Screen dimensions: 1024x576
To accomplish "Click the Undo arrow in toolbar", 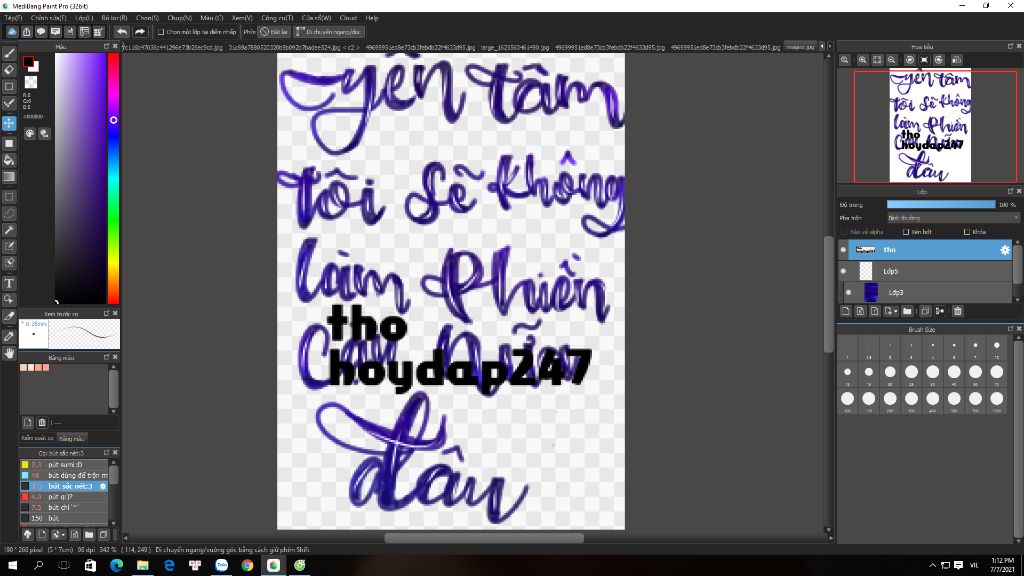I will (x=122, y=31).
